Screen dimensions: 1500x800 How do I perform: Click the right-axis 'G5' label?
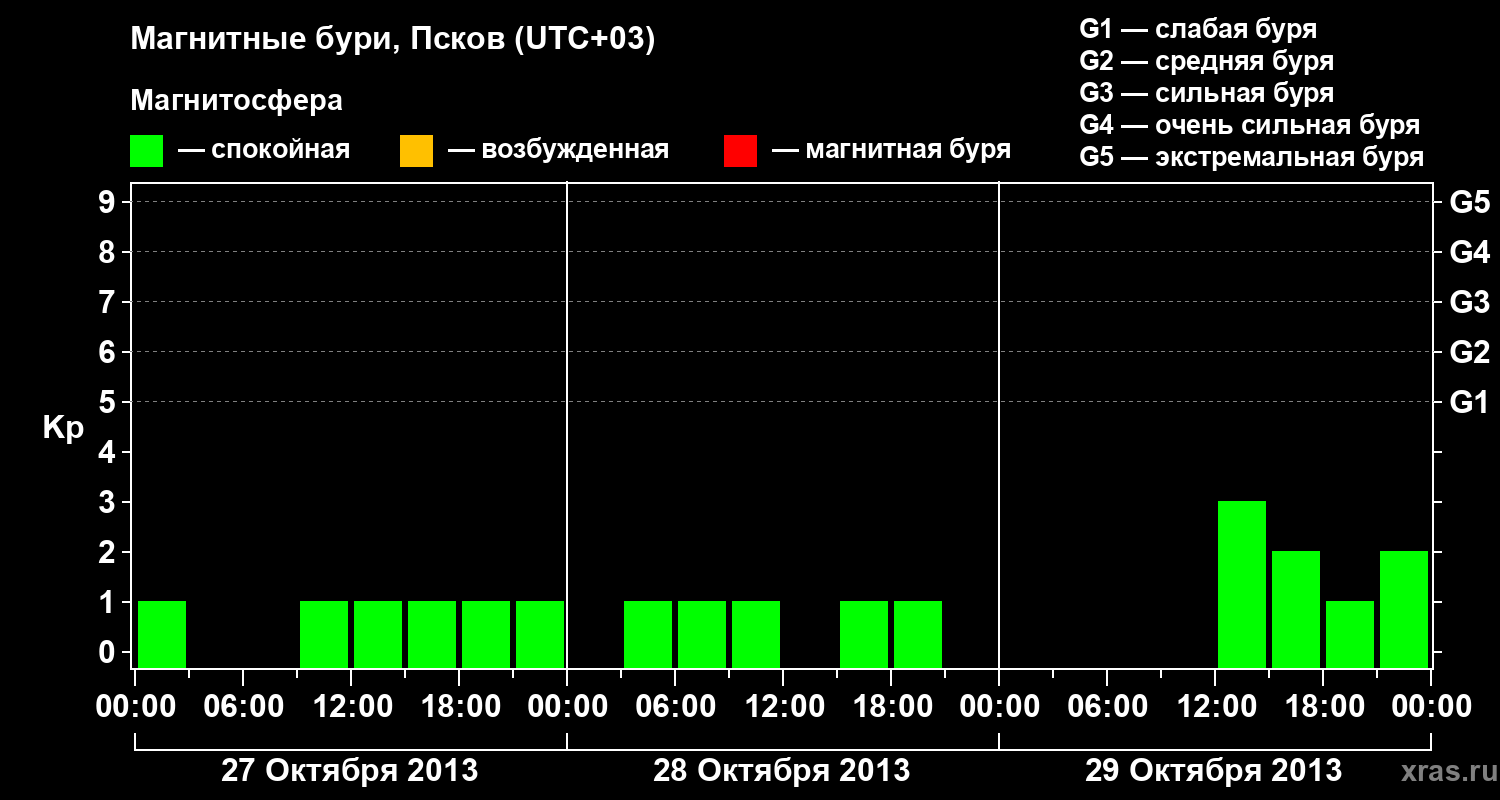[1469, 203]
